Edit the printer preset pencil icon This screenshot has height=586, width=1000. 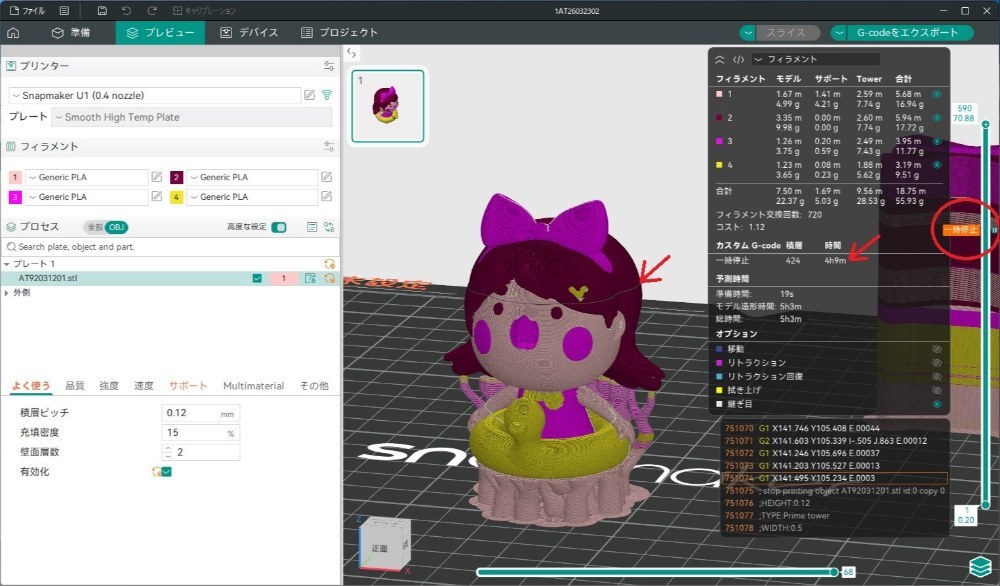pos(309,96)
